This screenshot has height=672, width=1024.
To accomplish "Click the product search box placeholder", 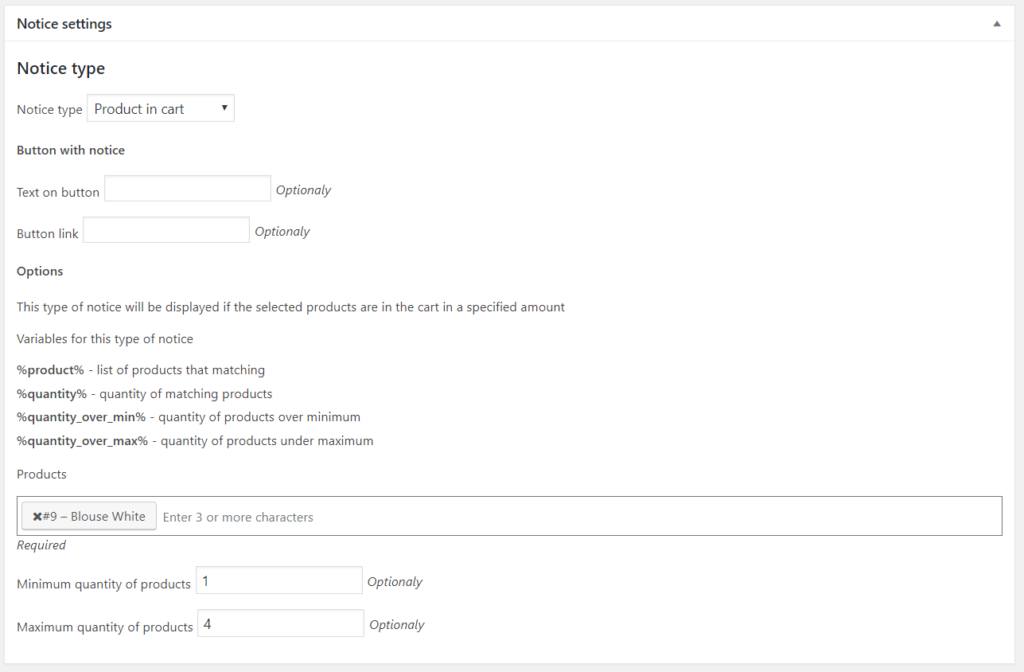I will pos(238,517).
